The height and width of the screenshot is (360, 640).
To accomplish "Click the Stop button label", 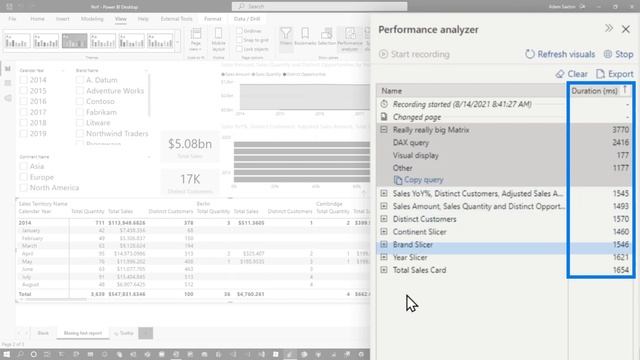I will [x=624, y=54].
